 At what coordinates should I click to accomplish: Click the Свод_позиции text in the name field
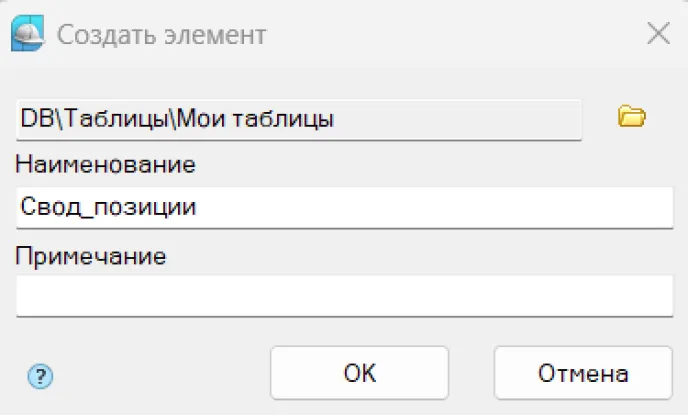click(107, 208)
